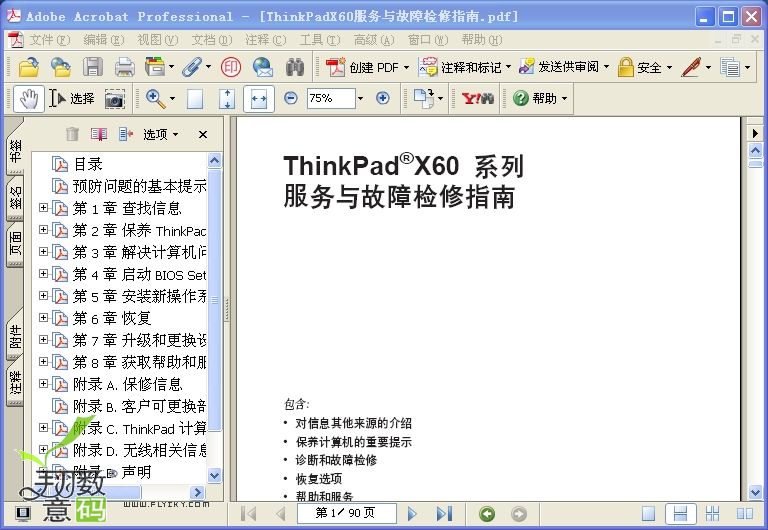The width and height of the screenshot is (768, 530).
Task: Switch to facing pages layout
Action: tap(744, 514)
